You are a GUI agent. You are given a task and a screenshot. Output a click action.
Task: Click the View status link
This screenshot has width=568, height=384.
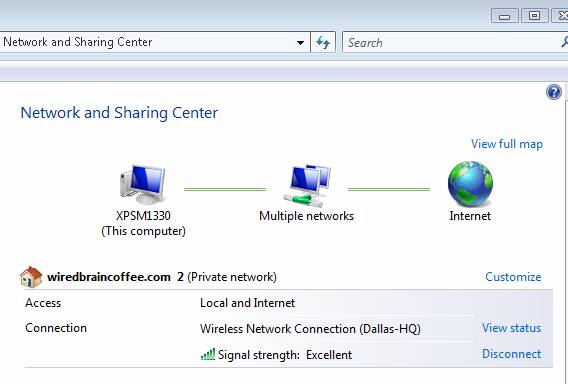tap(511, 328)
